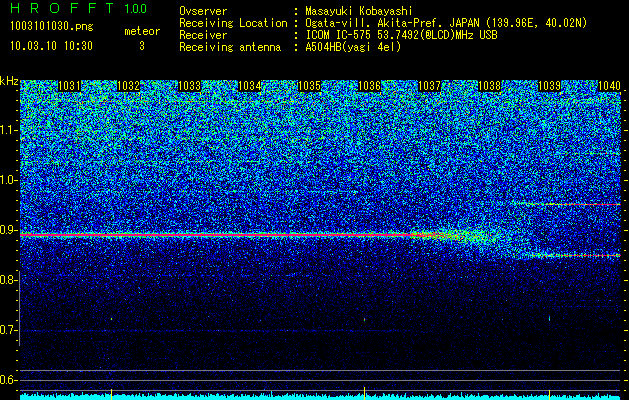
Task: Click the yellow meteor tick below 1036
Action: click(x=364, y=392)
